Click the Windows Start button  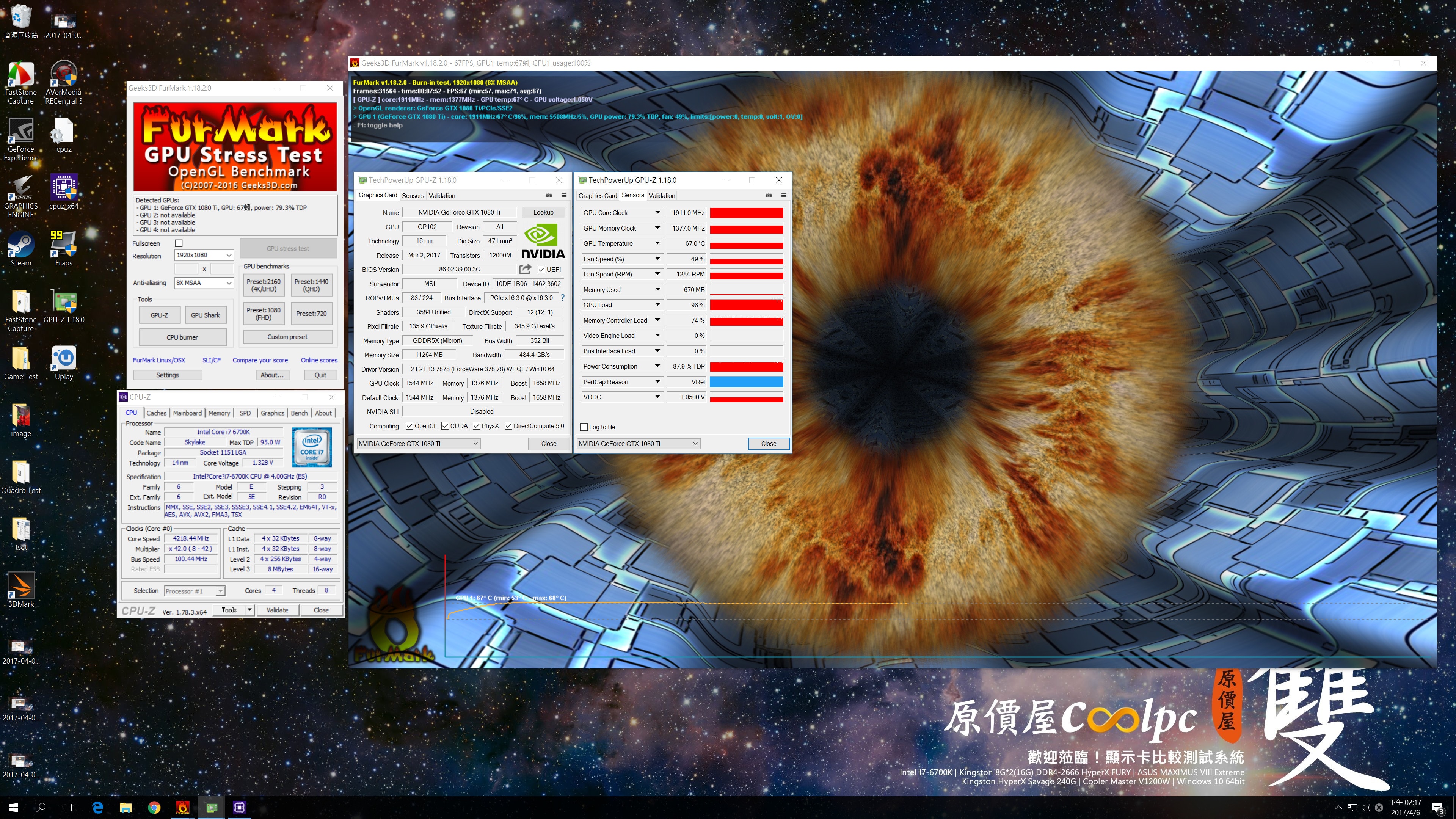[x=14, y=807]
